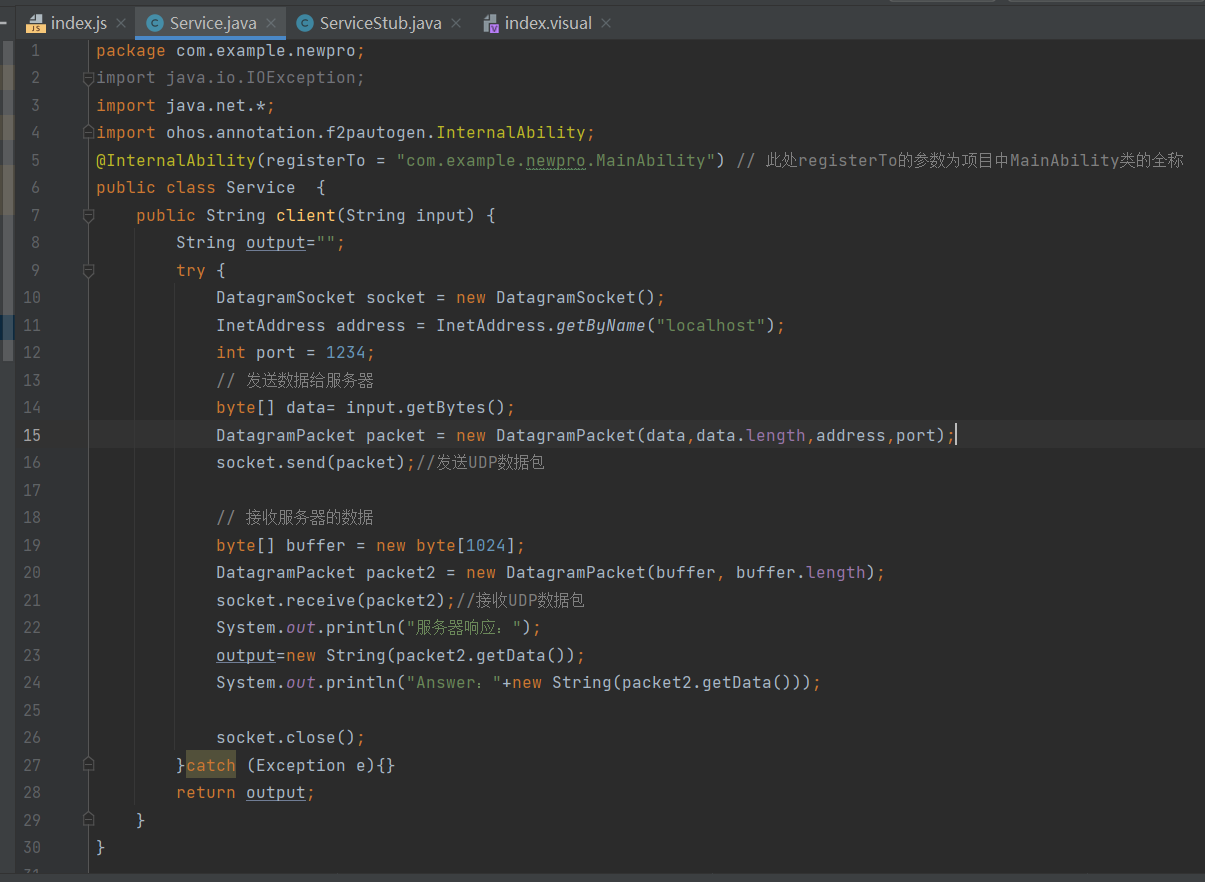Click underlined "output" on line 8
Image resolution: width=1205 pixels, height=882 pixels.
click(275, 243)
